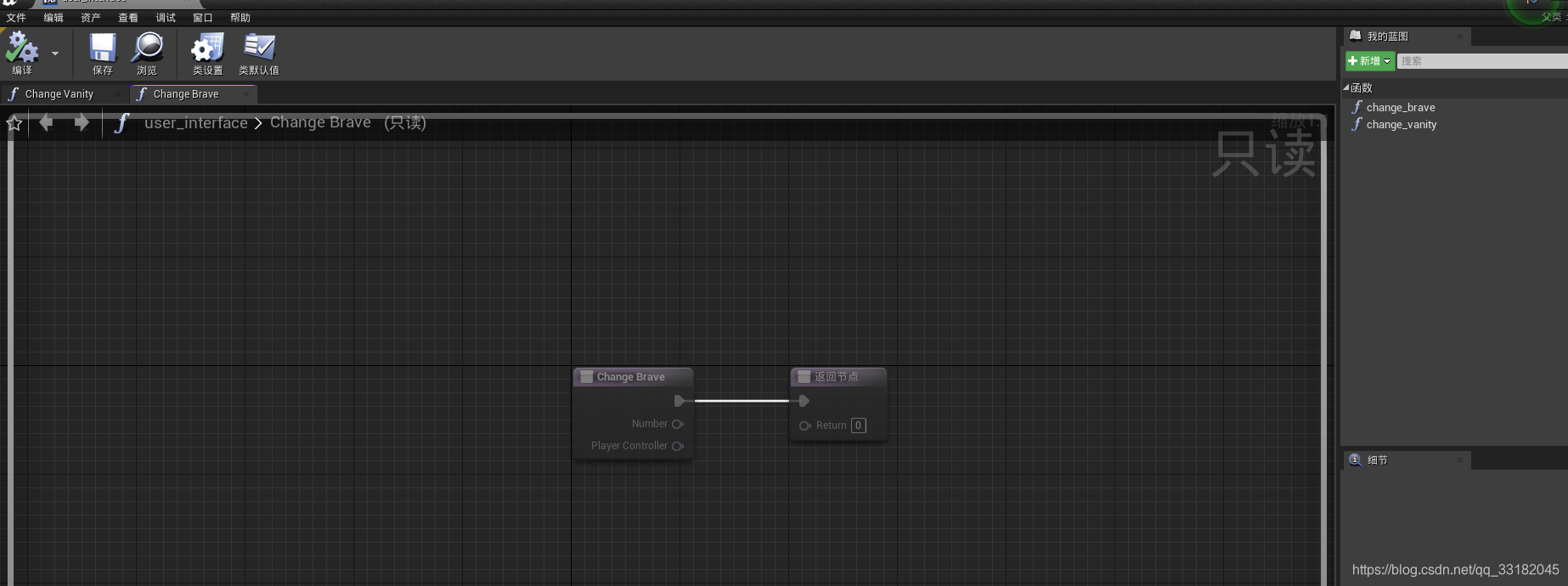This screenshot has height=586, width=1568.
Task: Click the Change Brave breadcrumb text
Action: [320, 122]
